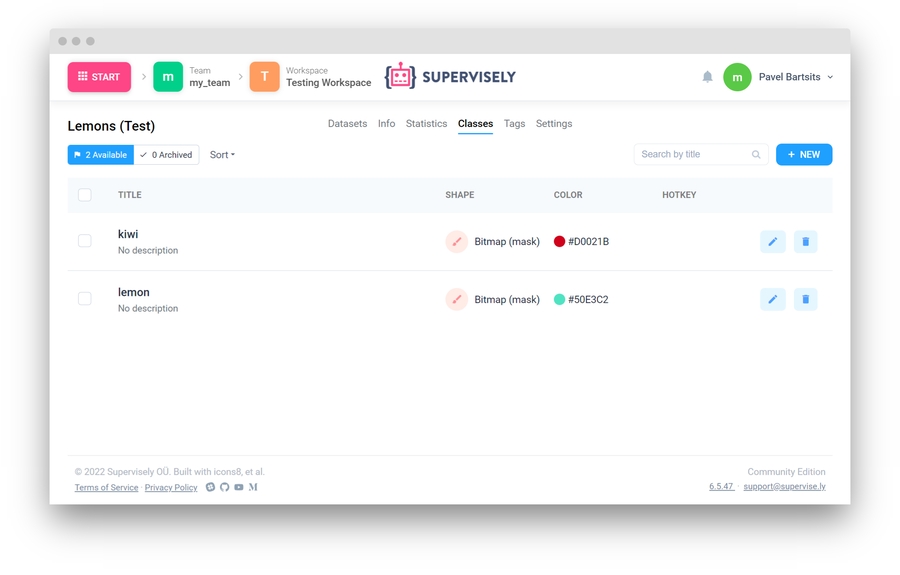Click the notification bell icon
The image size is (900, 575).
[707, 77]
